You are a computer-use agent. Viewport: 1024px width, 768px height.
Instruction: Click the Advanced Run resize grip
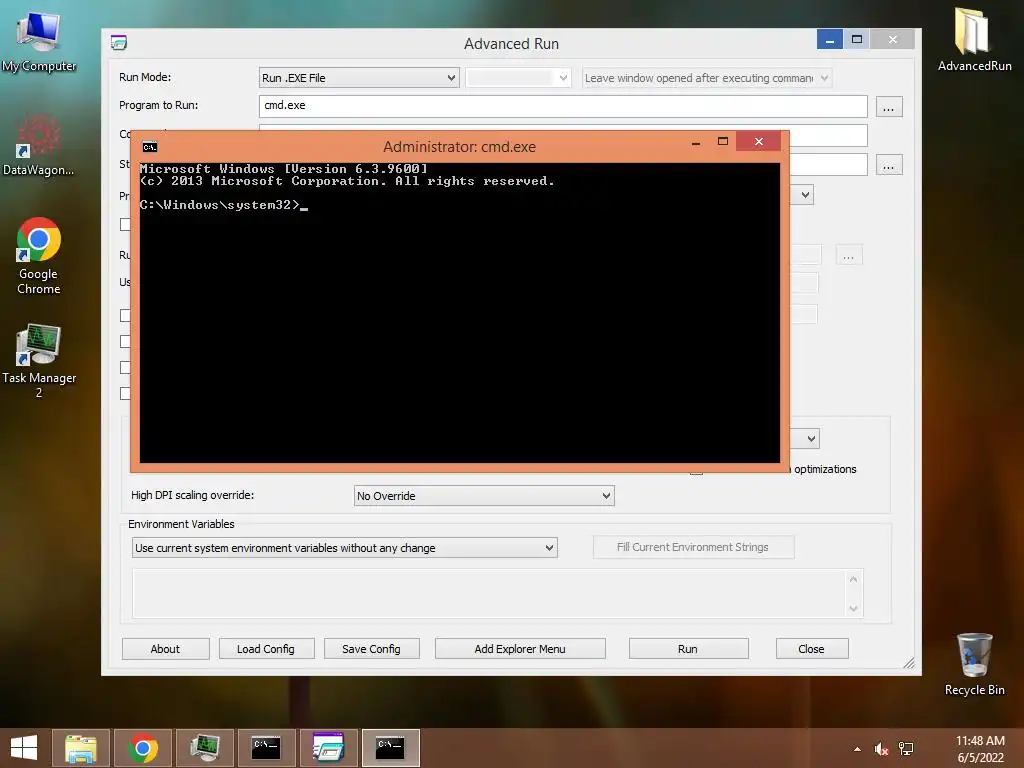click(909, 663)
